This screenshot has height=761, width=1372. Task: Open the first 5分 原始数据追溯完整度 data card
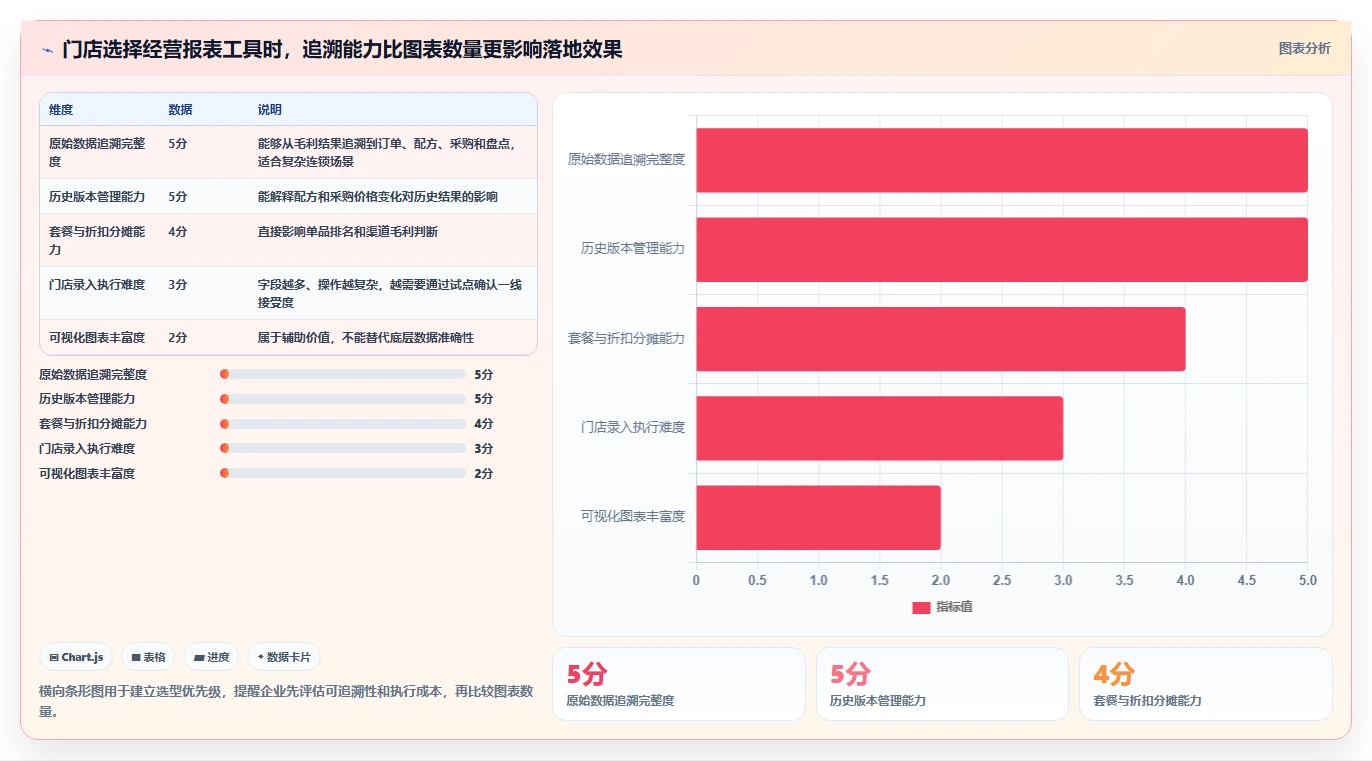(x=679, y=684)
